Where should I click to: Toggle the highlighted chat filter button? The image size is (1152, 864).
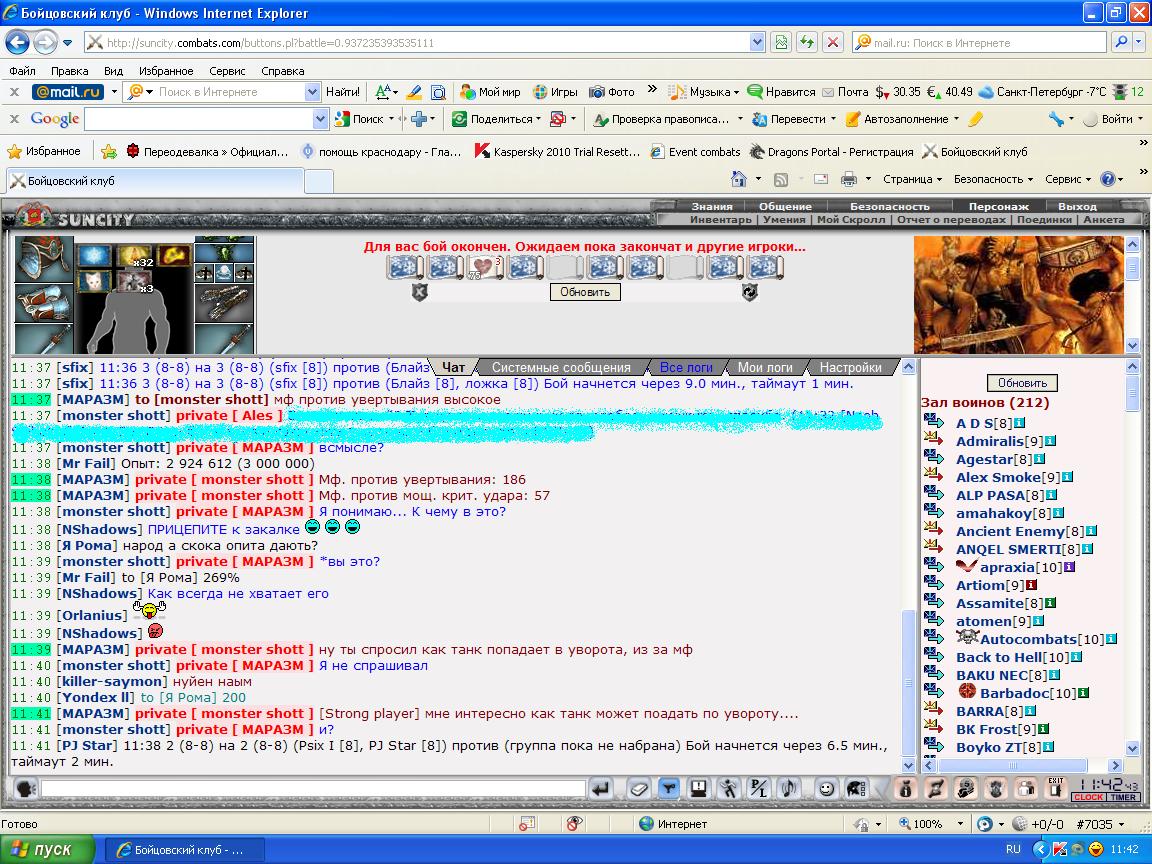point(669,789)
